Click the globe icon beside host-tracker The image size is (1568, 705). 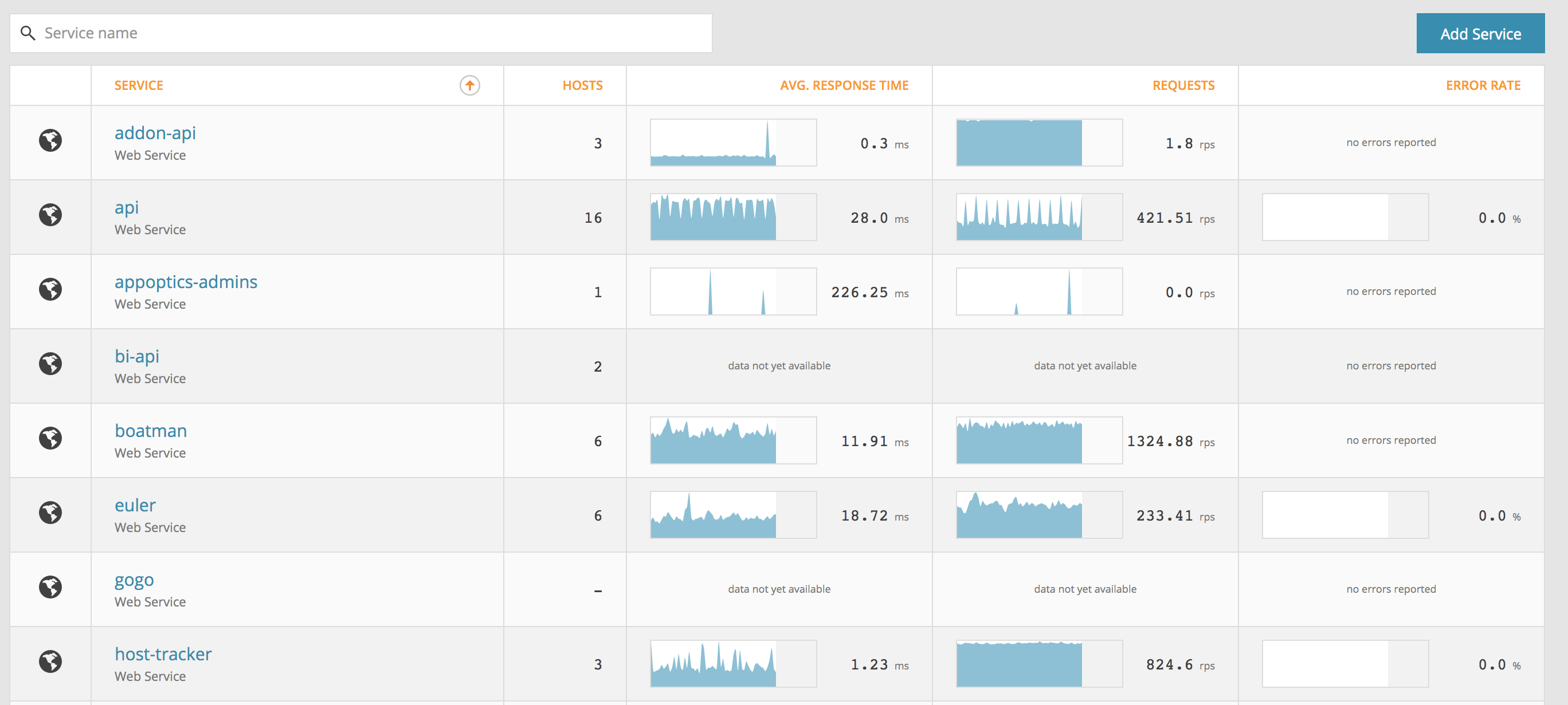point(50,662)
